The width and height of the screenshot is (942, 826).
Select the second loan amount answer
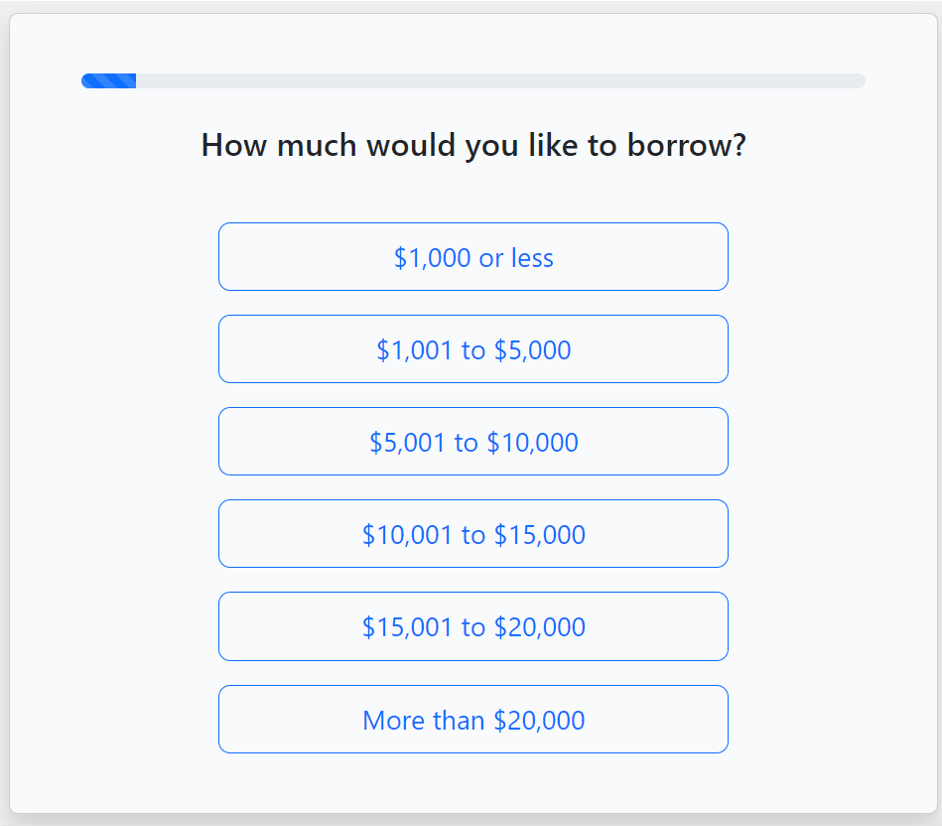(473, 349)
